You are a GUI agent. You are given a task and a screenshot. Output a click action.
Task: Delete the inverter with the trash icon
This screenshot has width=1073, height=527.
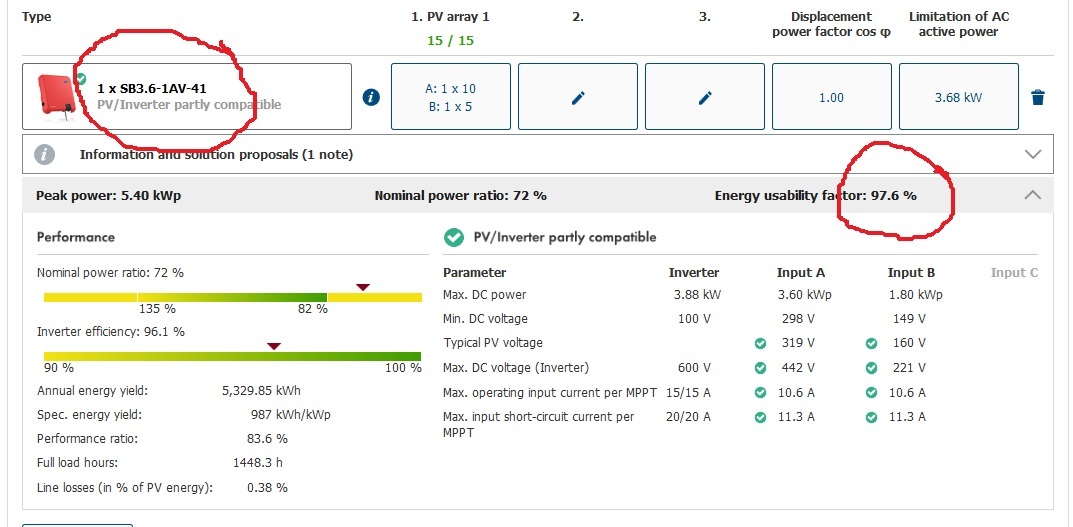click(1038, 97)
